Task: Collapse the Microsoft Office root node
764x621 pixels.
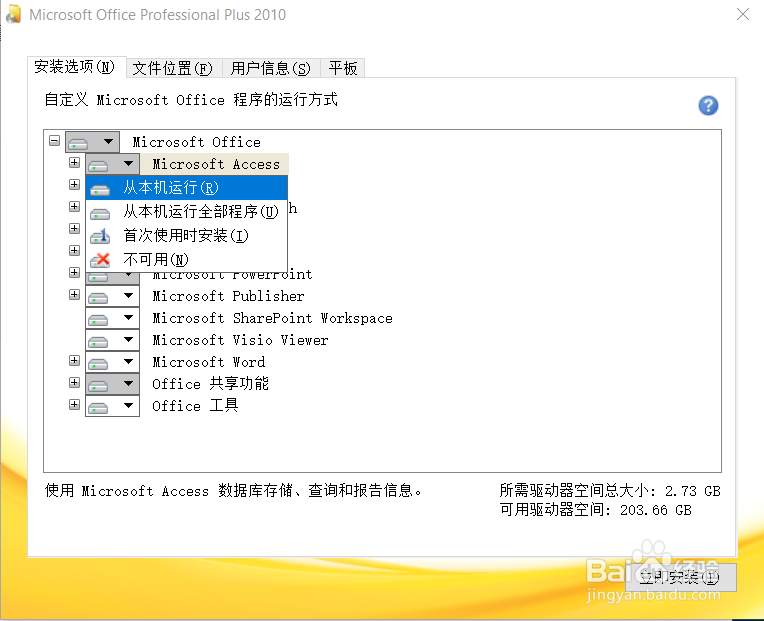Action: point(55,141)
